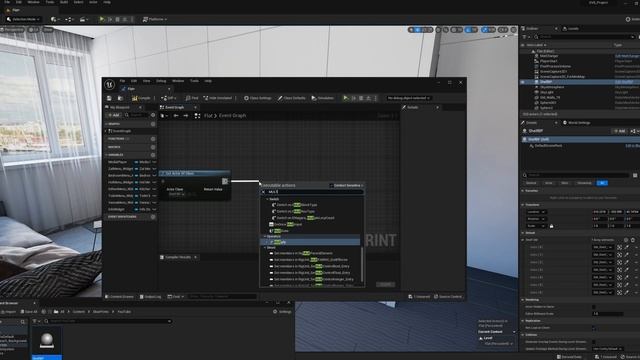The image size is (640, 360).
Task: Collapse the Transform section in Details
Action: point(523,205)
